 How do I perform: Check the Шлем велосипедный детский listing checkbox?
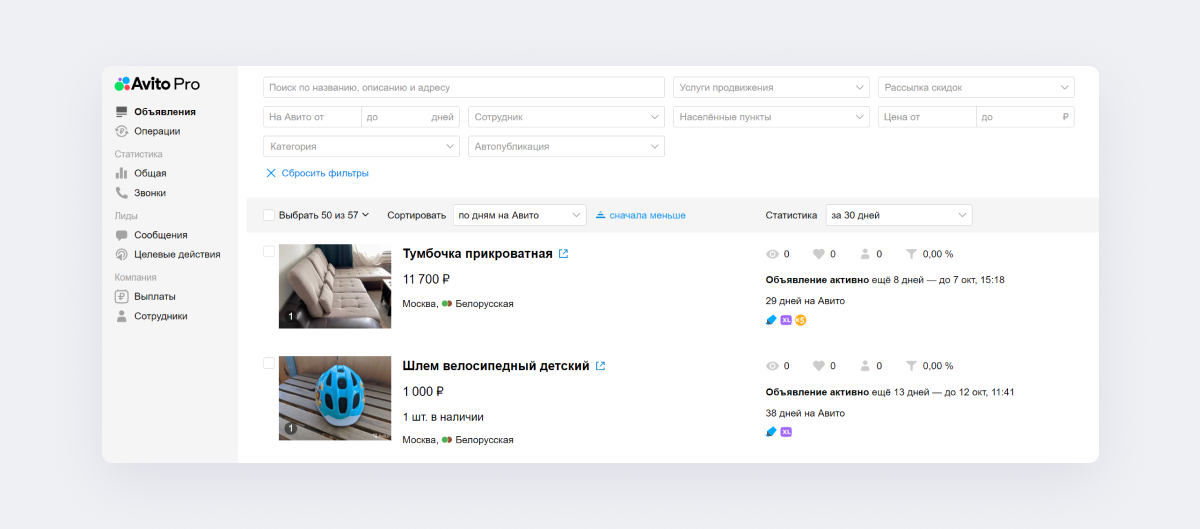coord(269,364)
